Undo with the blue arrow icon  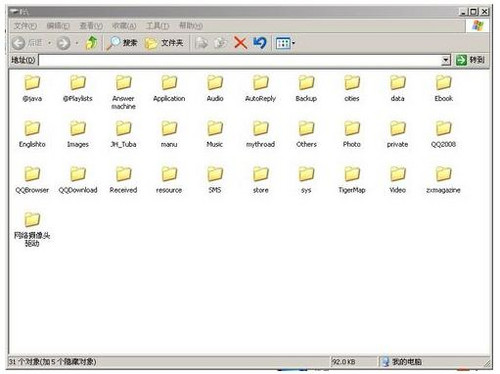(x=260, y=43)
